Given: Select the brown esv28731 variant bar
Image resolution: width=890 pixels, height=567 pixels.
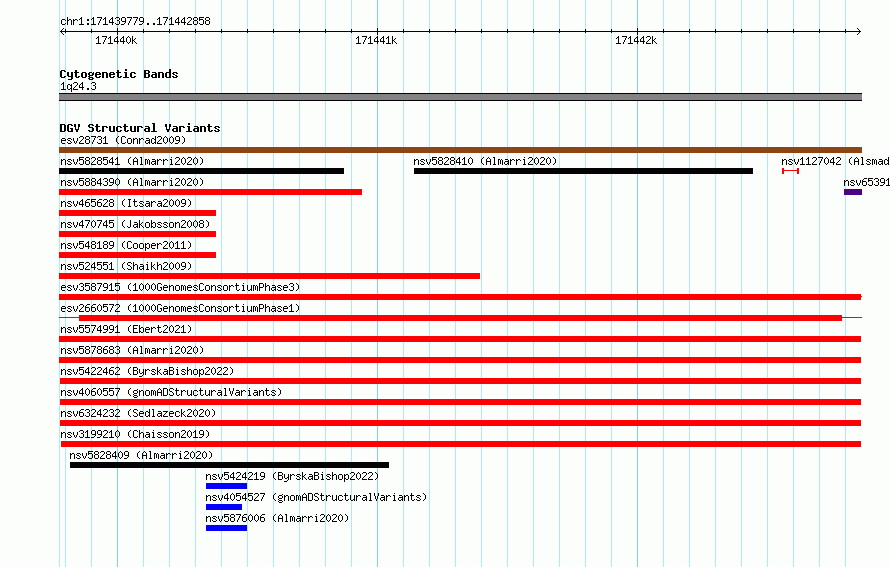Looking at the screenshot, I should point(460,150).
